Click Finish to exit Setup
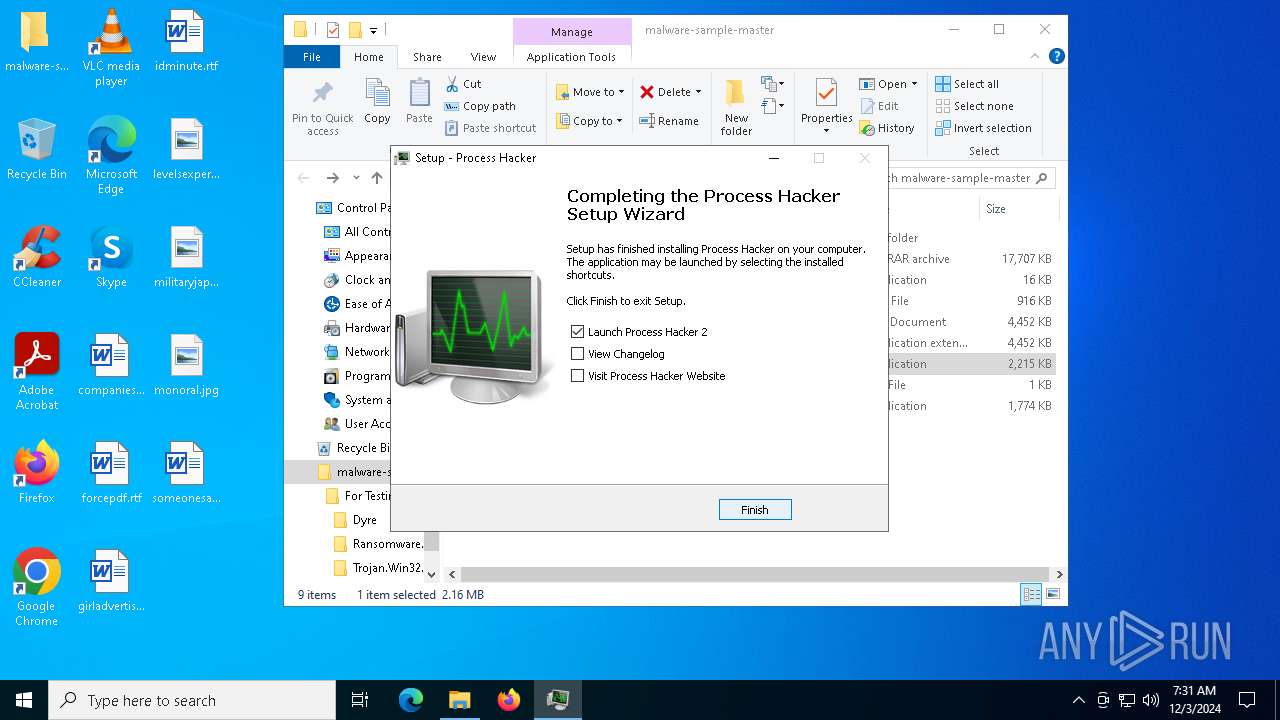This screenshot has height=720, width=1280. pyautogui.click(x=755, y=510)
